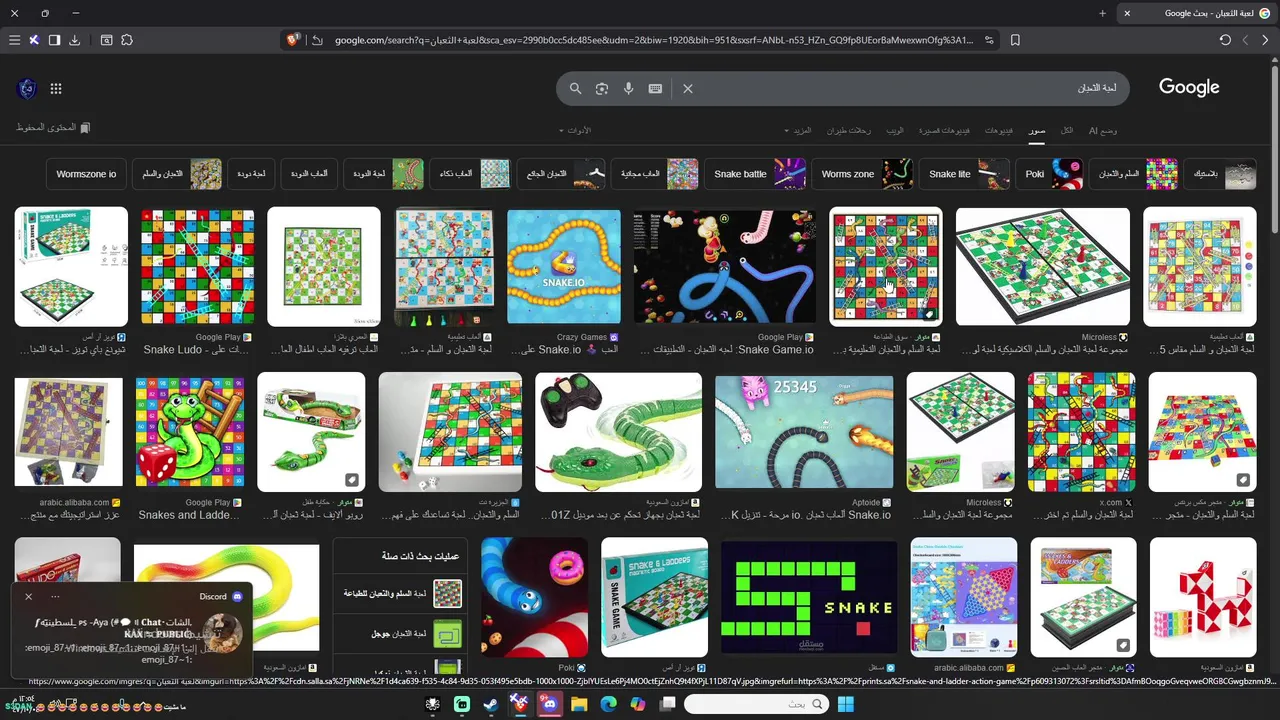This screenshot has height=720, width=1280.
Task: Open the Snake Game.io Google Play image
Action: (724, 267)
